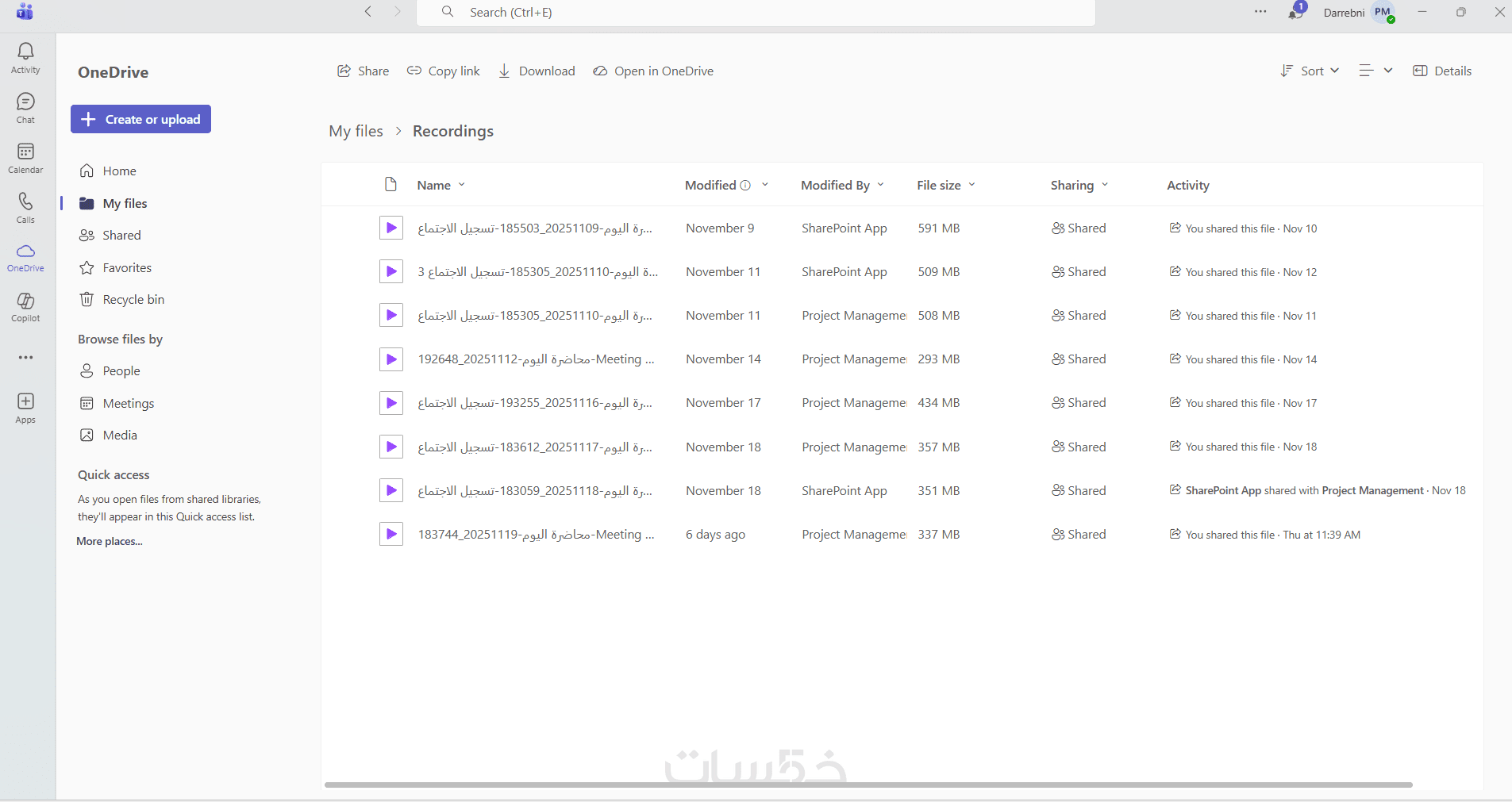Click the video icon of the 337 MB recording
This screenshot has height=802, width=1512.
(x=391, y=534)
